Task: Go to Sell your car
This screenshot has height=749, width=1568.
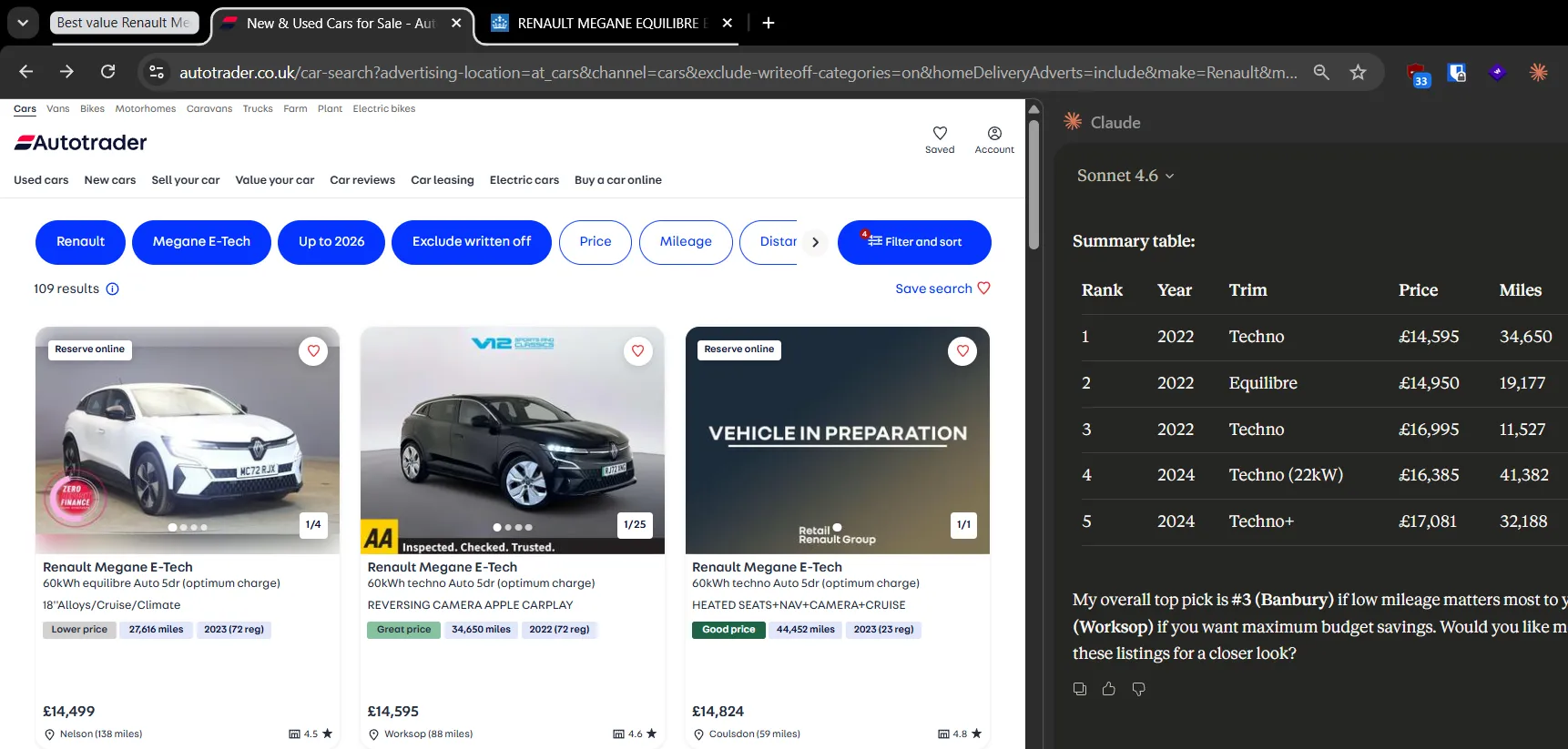Action: pos(186,180)
